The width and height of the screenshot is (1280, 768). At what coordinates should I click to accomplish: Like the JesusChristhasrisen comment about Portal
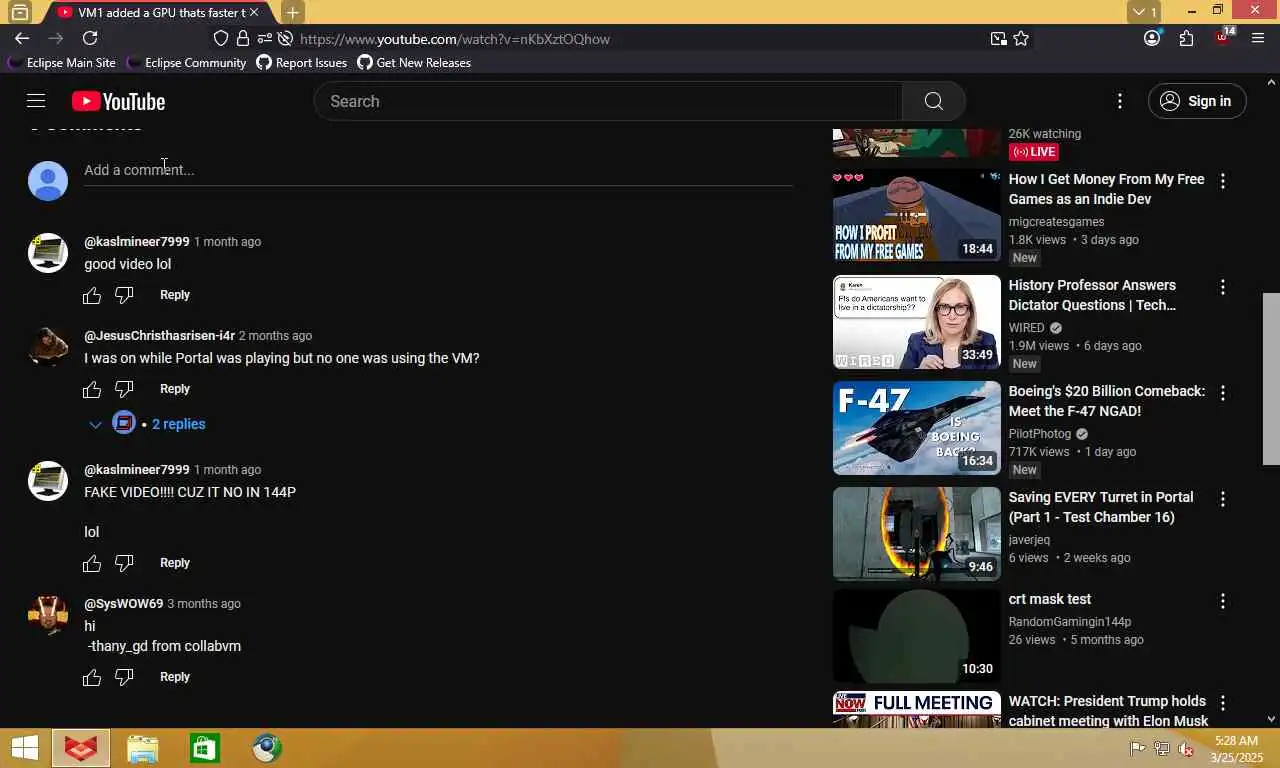click(92, 389)
